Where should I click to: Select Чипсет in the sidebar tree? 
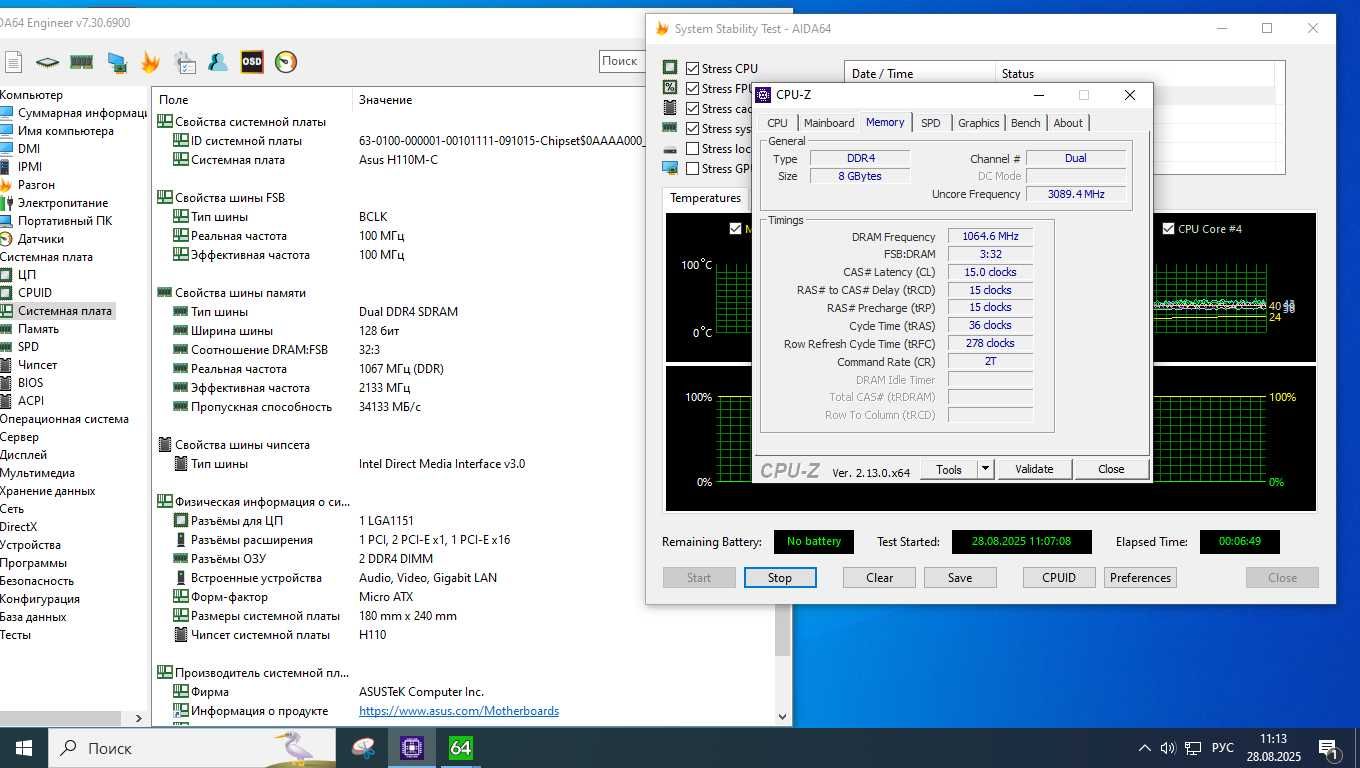point(37,365)
